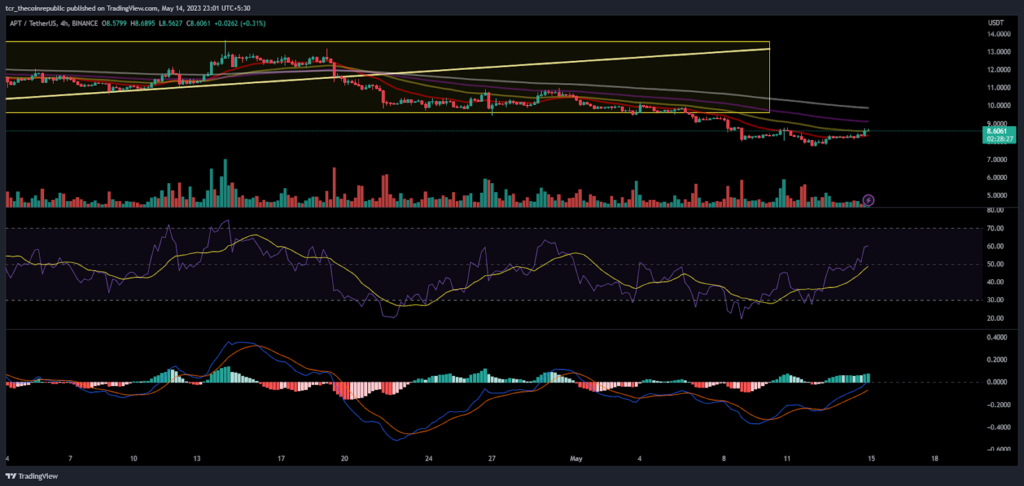Click date 18 on the time axis
Viewport: 1024px width, 486px height.
pos(935,459)
